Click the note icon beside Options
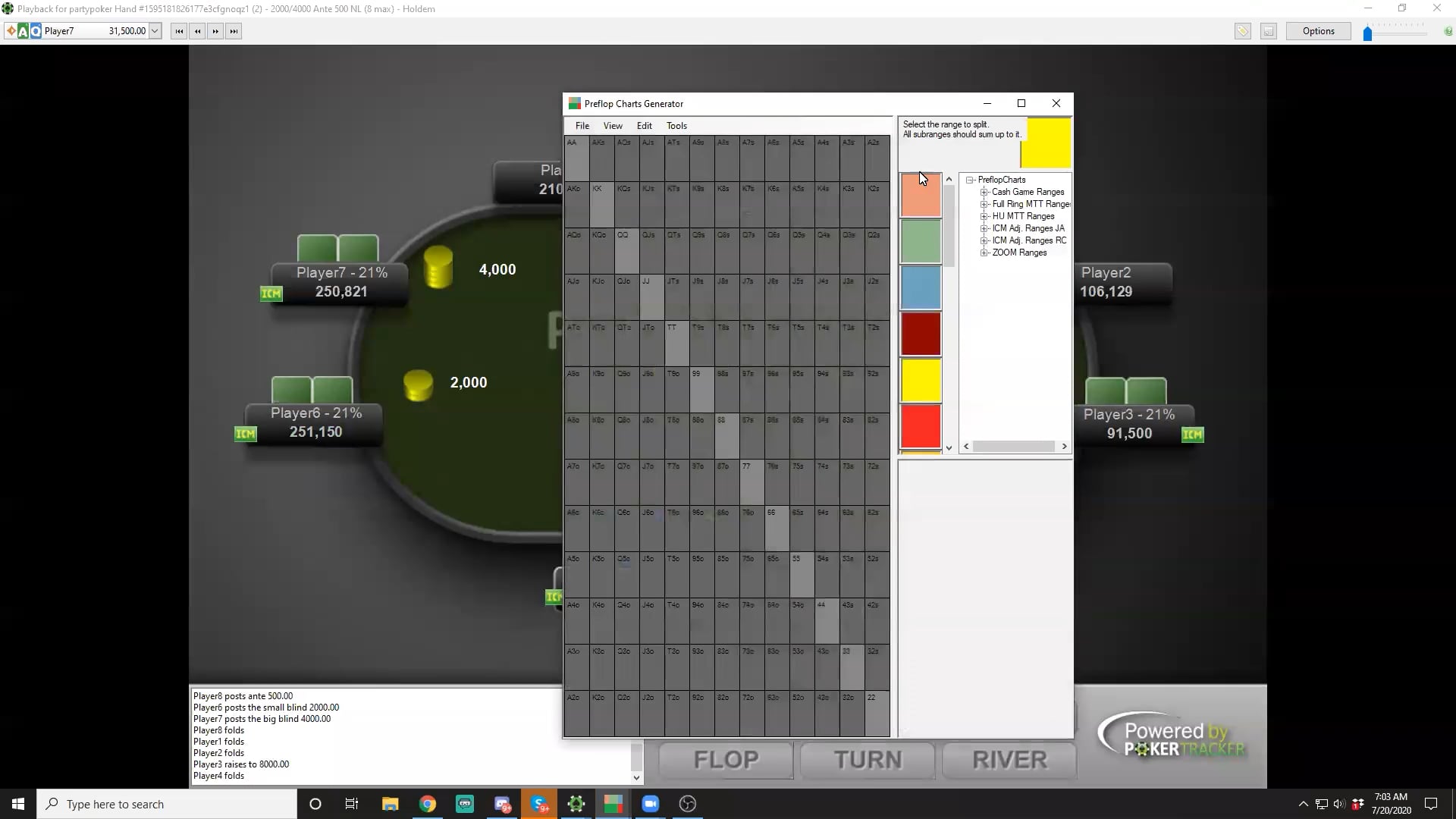The image size is (1456, 819). pyautogui.click(x=1268, y=31)
